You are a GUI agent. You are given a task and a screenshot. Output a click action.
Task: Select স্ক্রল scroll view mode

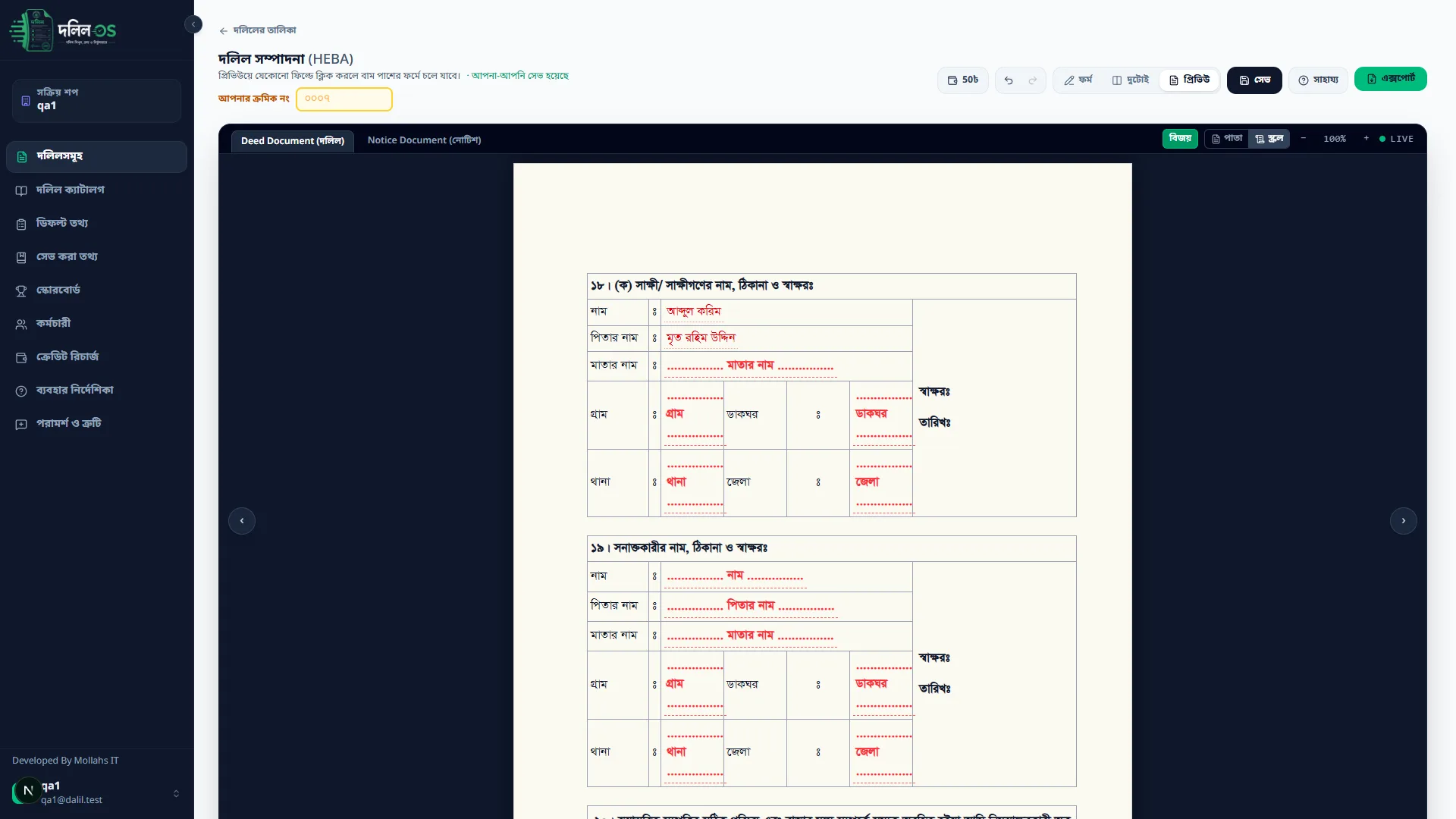click(x=1269, y=139)
